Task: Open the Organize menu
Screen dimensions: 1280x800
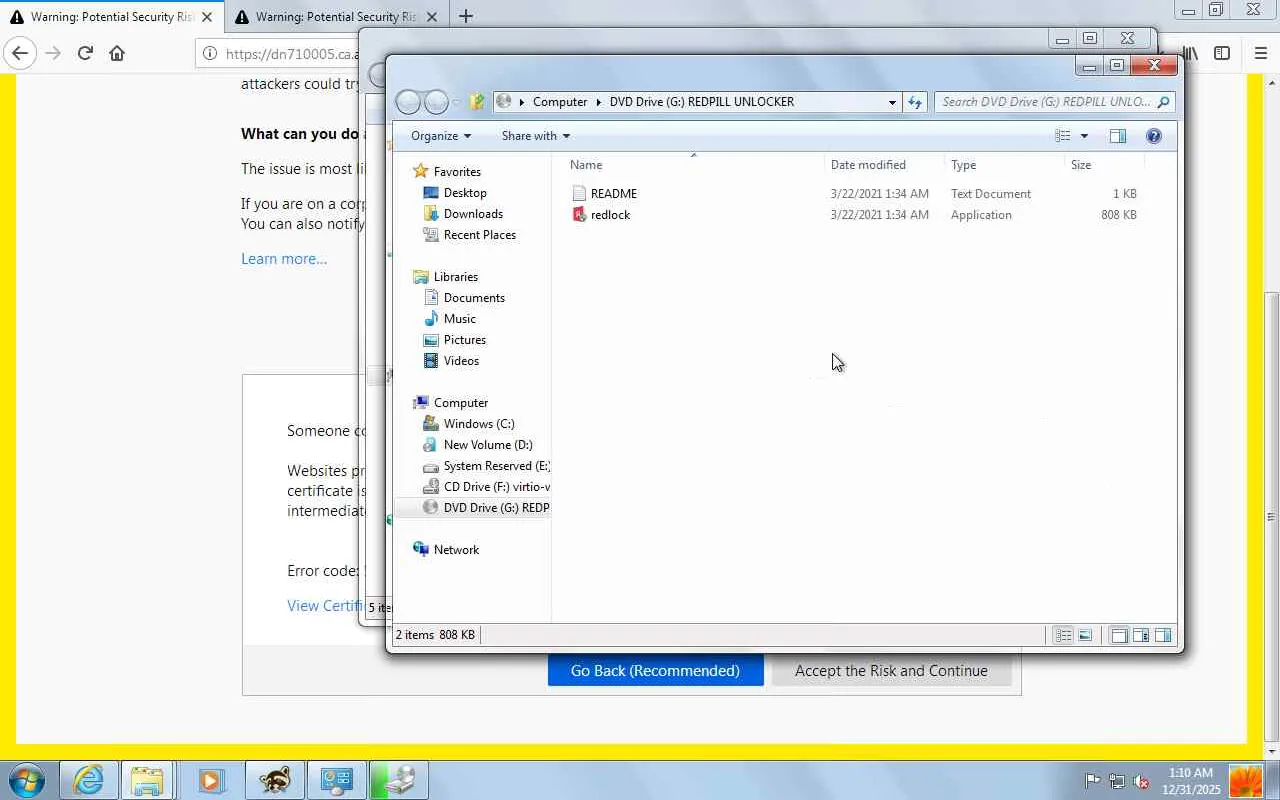Action: [x=440, y=136]
